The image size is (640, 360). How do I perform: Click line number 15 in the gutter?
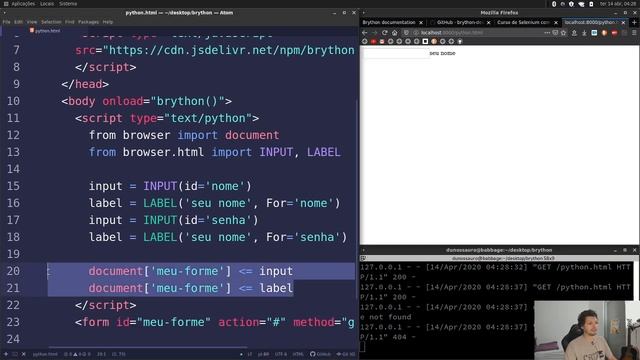(13, 186)
